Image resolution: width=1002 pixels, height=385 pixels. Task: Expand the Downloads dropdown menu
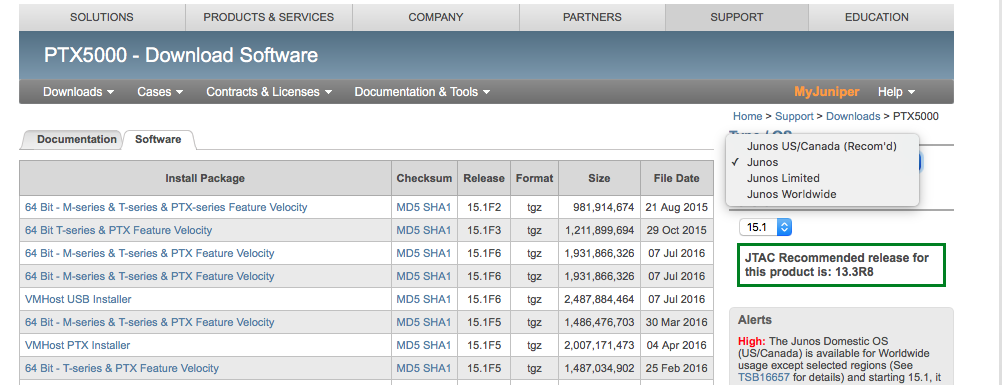click(x=79, y=92)
